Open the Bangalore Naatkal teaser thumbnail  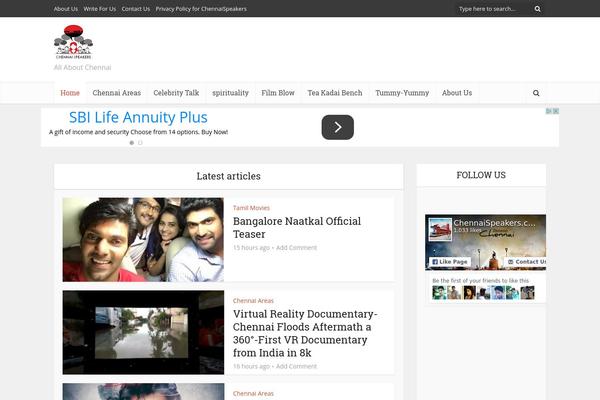pyautogui.click(x=143, y=240)
